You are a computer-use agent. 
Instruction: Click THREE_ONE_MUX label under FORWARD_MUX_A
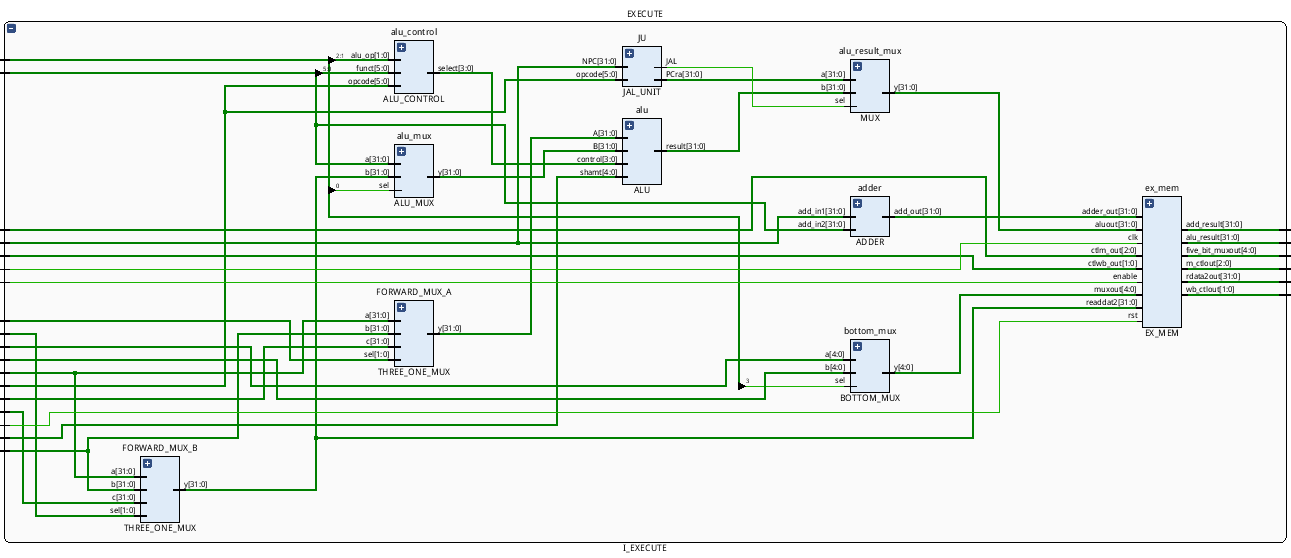tap(413, 372)
